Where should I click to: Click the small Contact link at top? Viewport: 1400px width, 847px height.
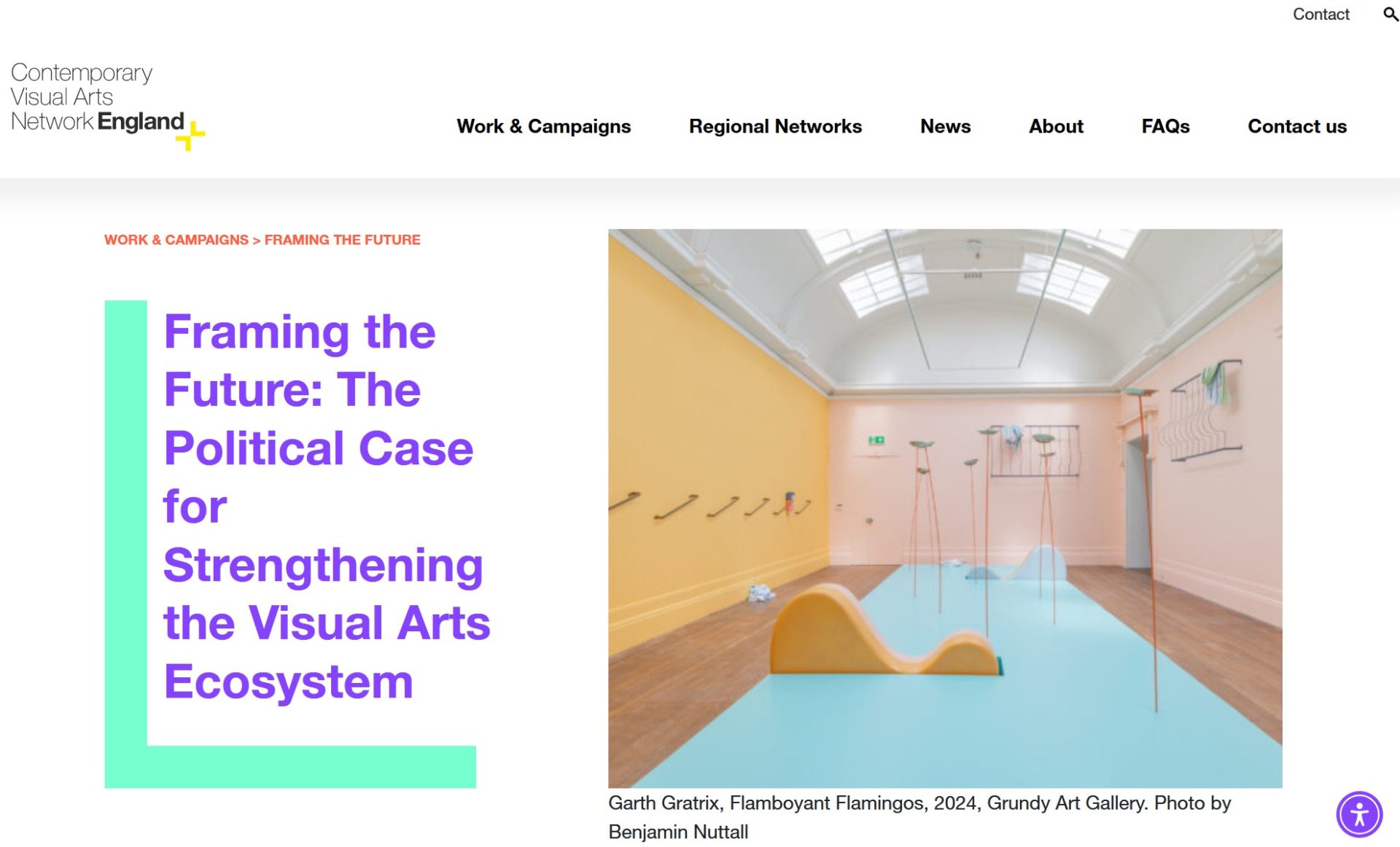pyautogui.click(x=1320, y=14)
